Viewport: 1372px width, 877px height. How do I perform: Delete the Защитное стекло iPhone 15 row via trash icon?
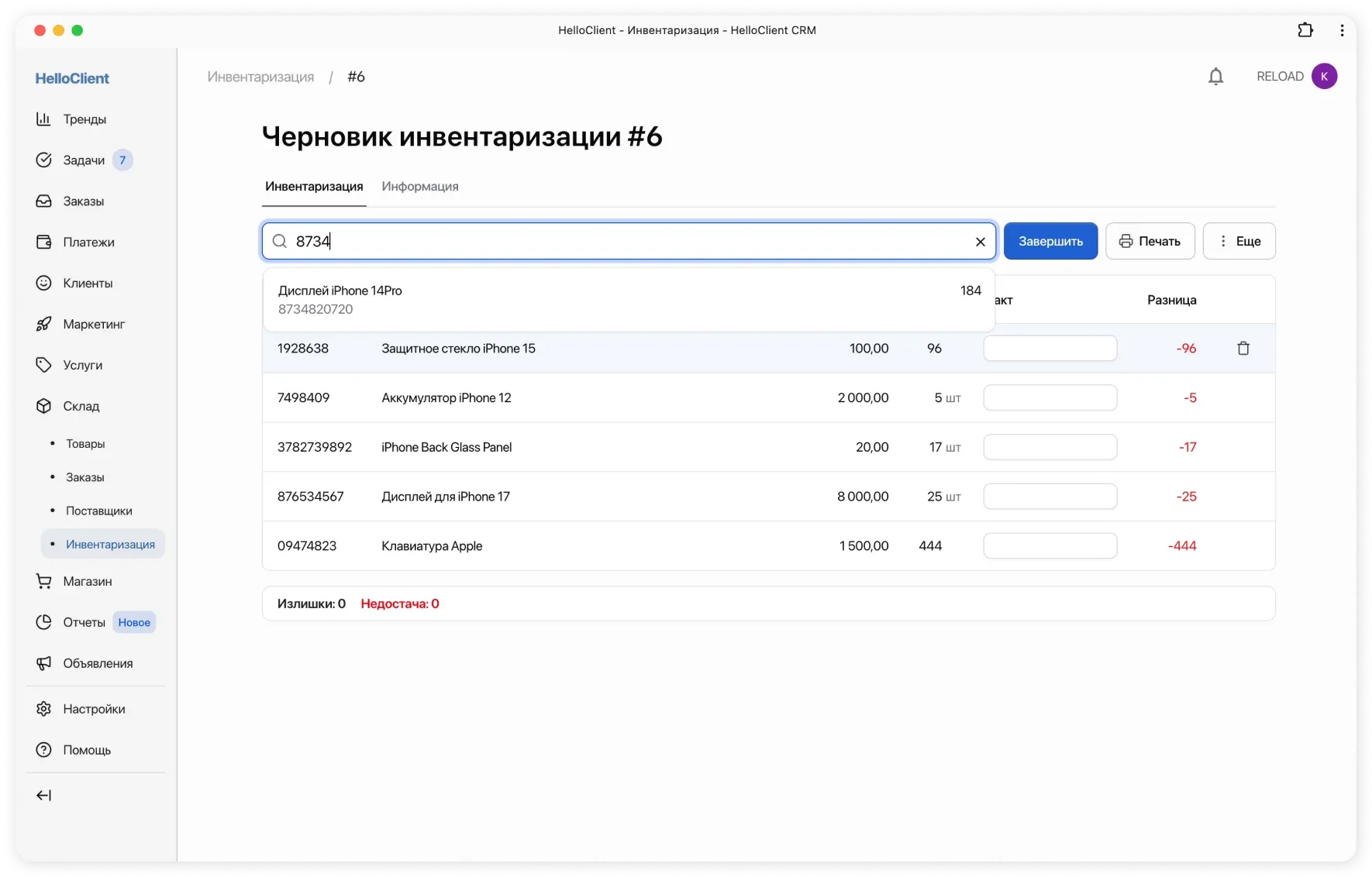(x=1243, y=348)
